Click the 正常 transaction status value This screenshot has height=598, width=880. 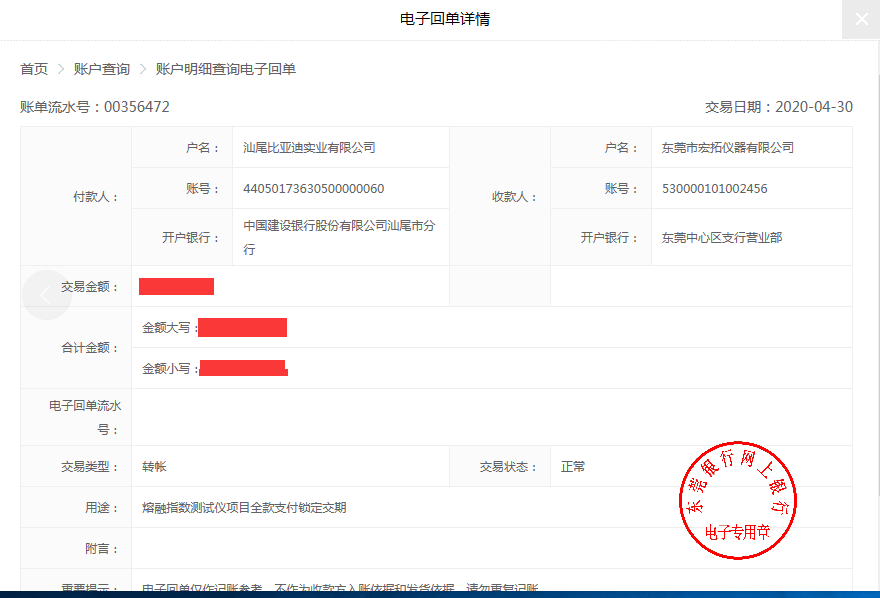coord(574,466)
